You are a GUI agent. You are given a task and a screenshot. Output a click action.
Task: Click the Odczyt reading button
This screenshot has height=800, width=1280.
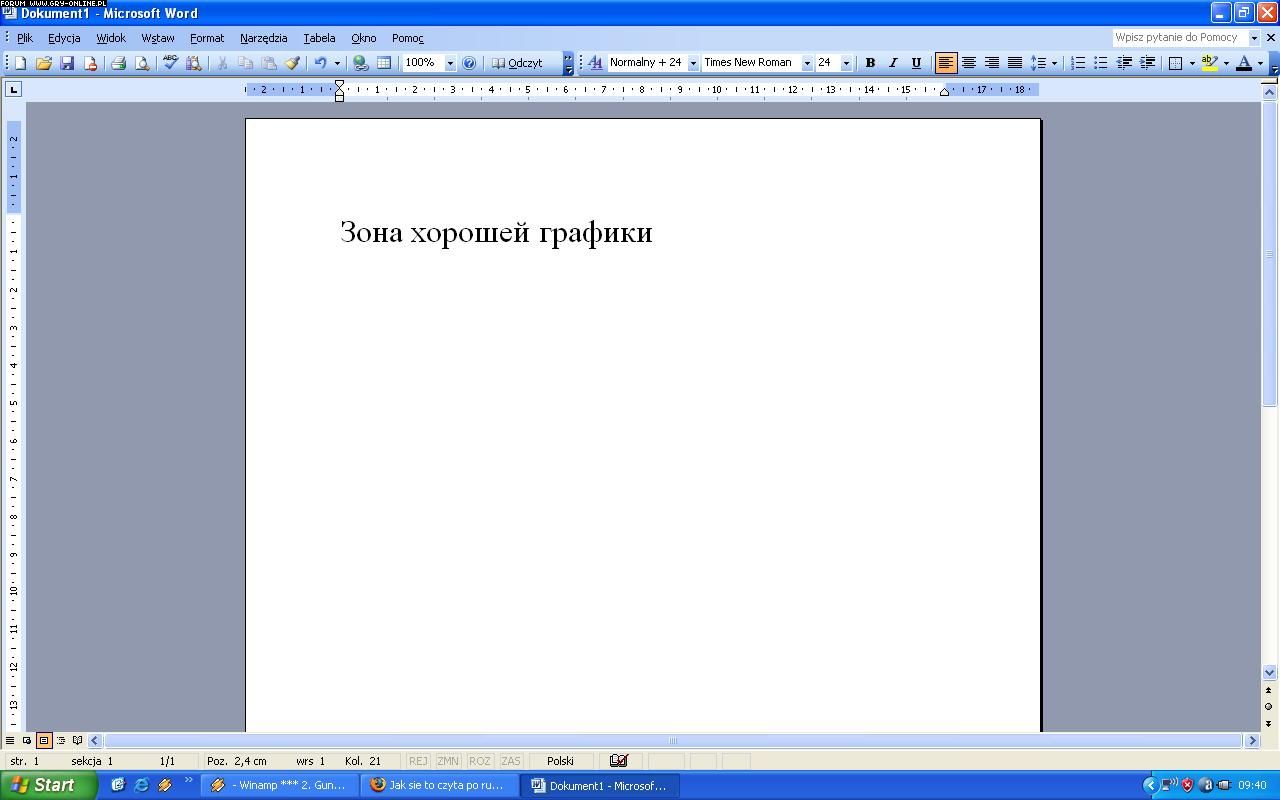[517, 63]
